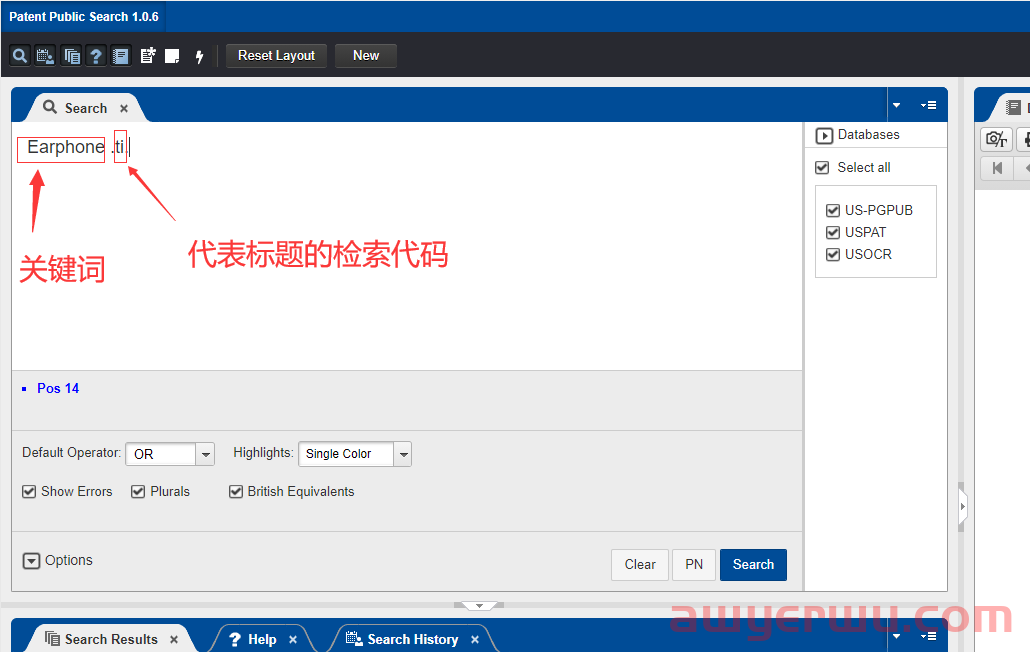
Task: Switch to the Search History tab
Action: [411, 639]
